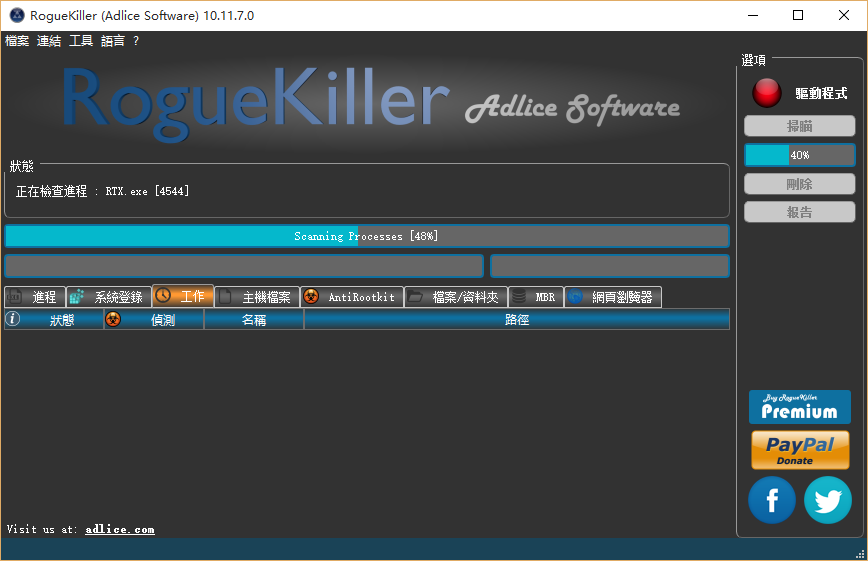Open the 連結 menu
Image resolution: width=868 pixels, height=561 pixels.
pos(49,41)
